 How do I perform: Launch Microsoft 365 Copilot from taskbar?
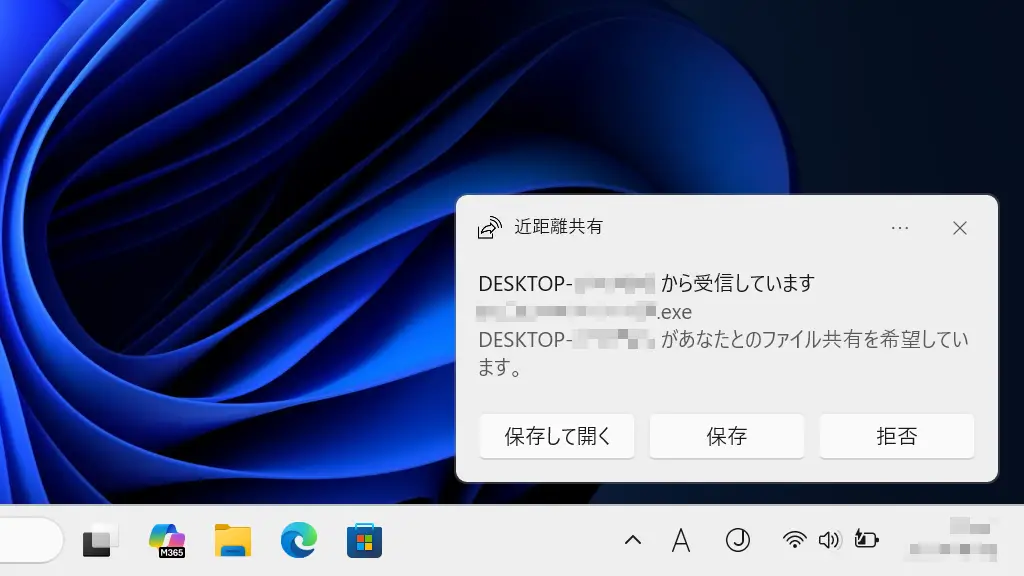166,541
